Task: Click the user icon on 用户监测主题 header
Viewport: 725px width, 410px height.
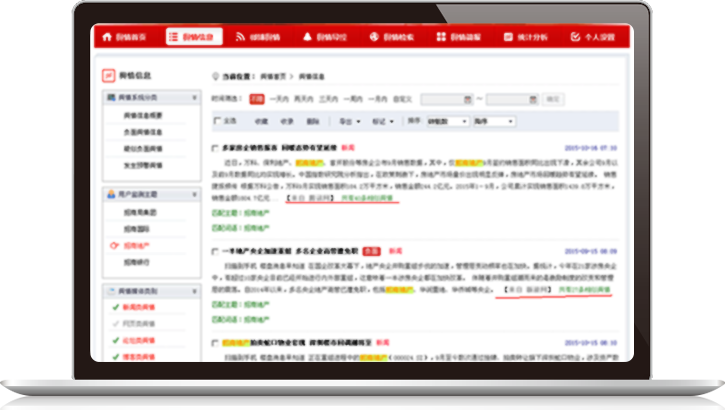Action: (111, 195)
